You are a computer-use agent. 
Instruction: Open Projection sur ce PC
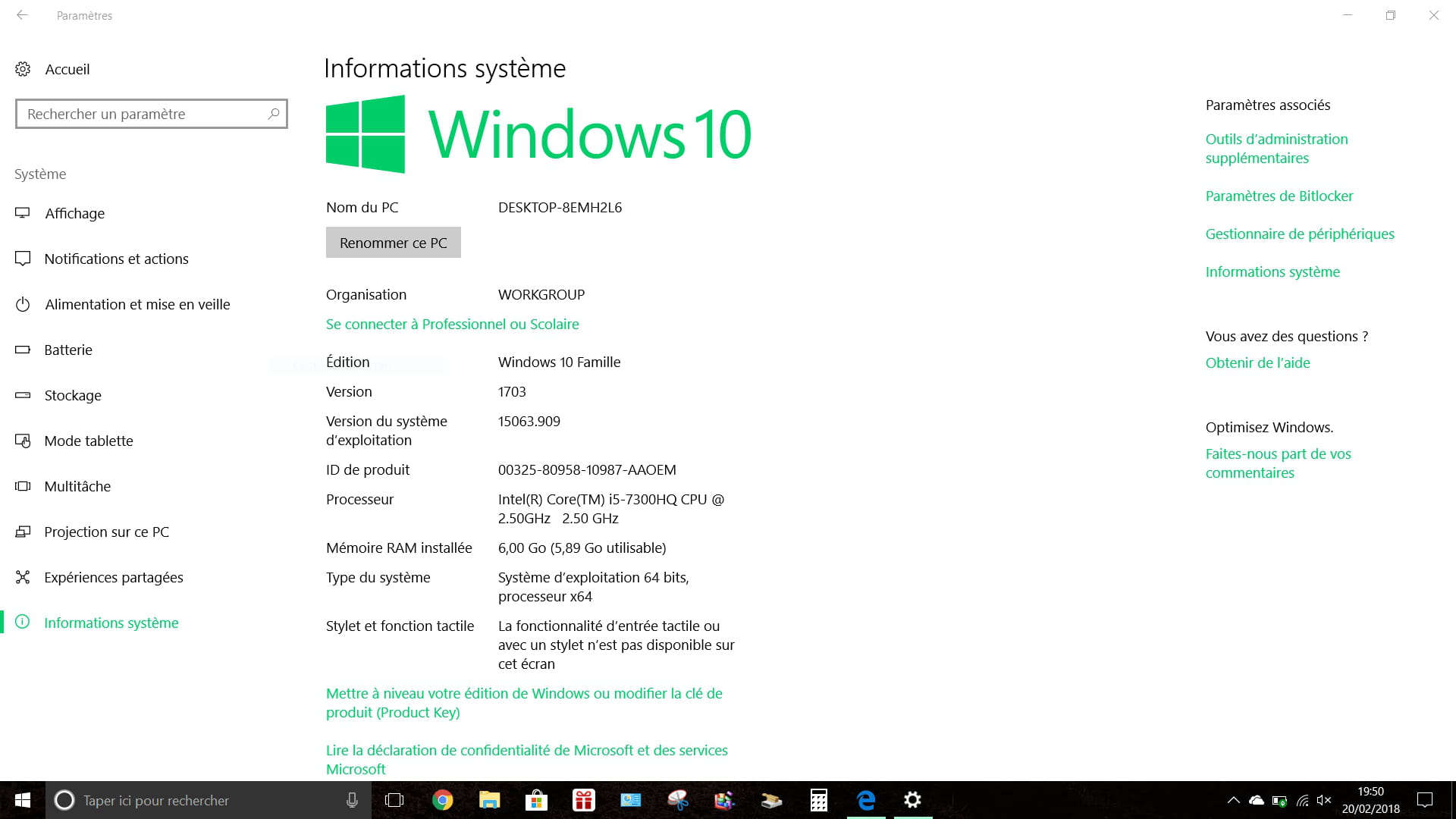[106, 532]
